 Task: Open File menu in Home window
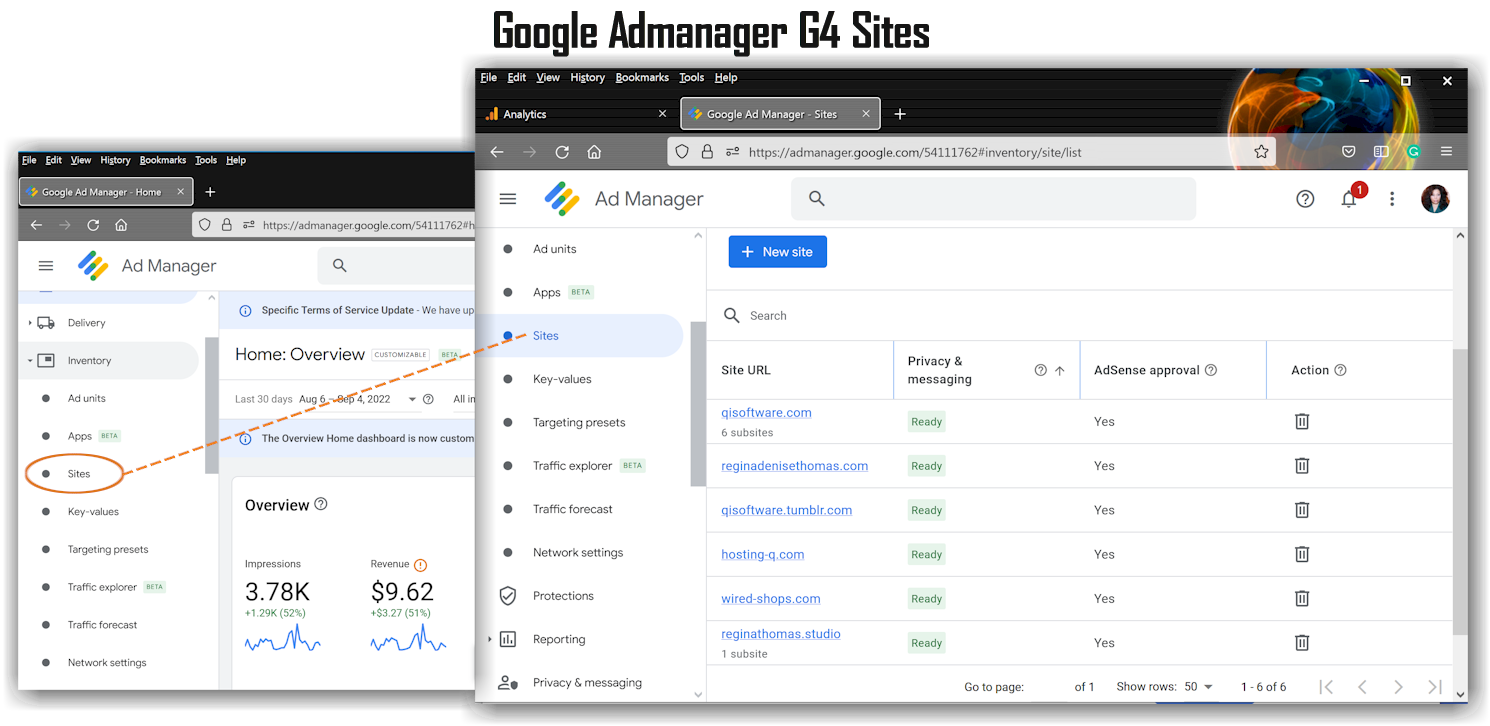pos(29,160)
